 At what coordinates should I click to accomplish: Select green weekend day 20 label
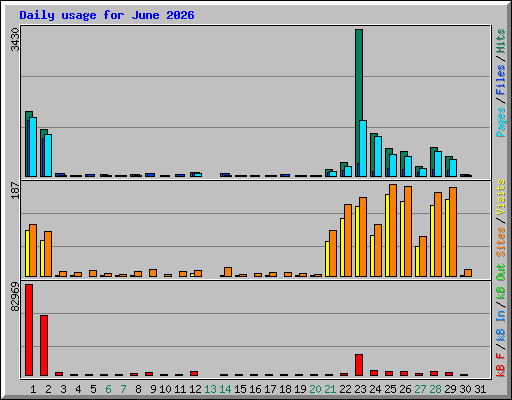tap(315, 389)
